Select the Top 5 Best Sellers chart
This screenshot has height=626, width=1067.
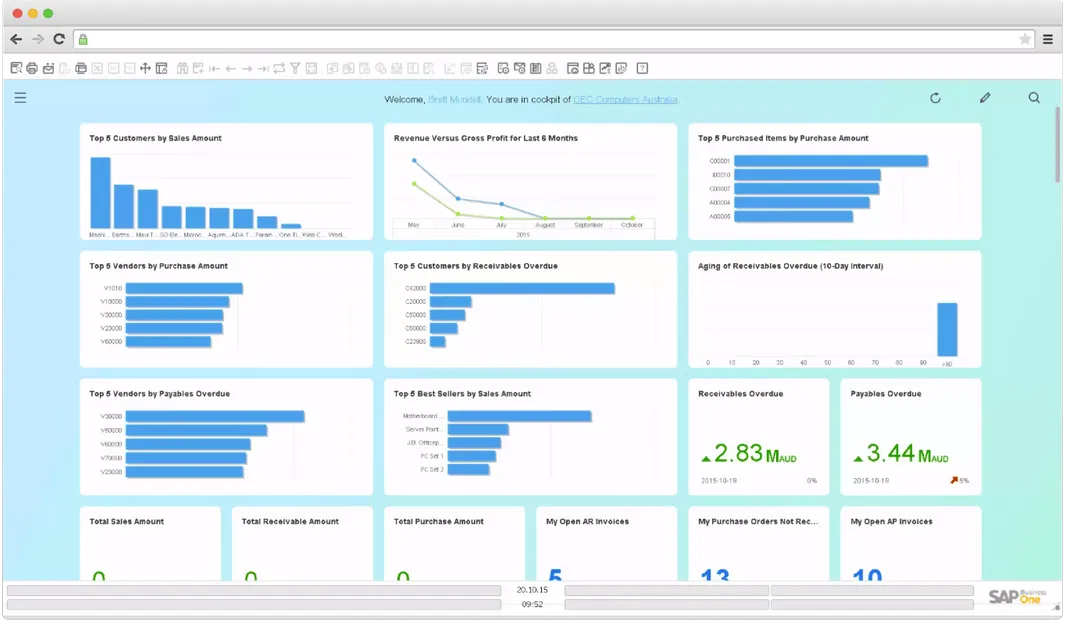(x=530, y=437)
